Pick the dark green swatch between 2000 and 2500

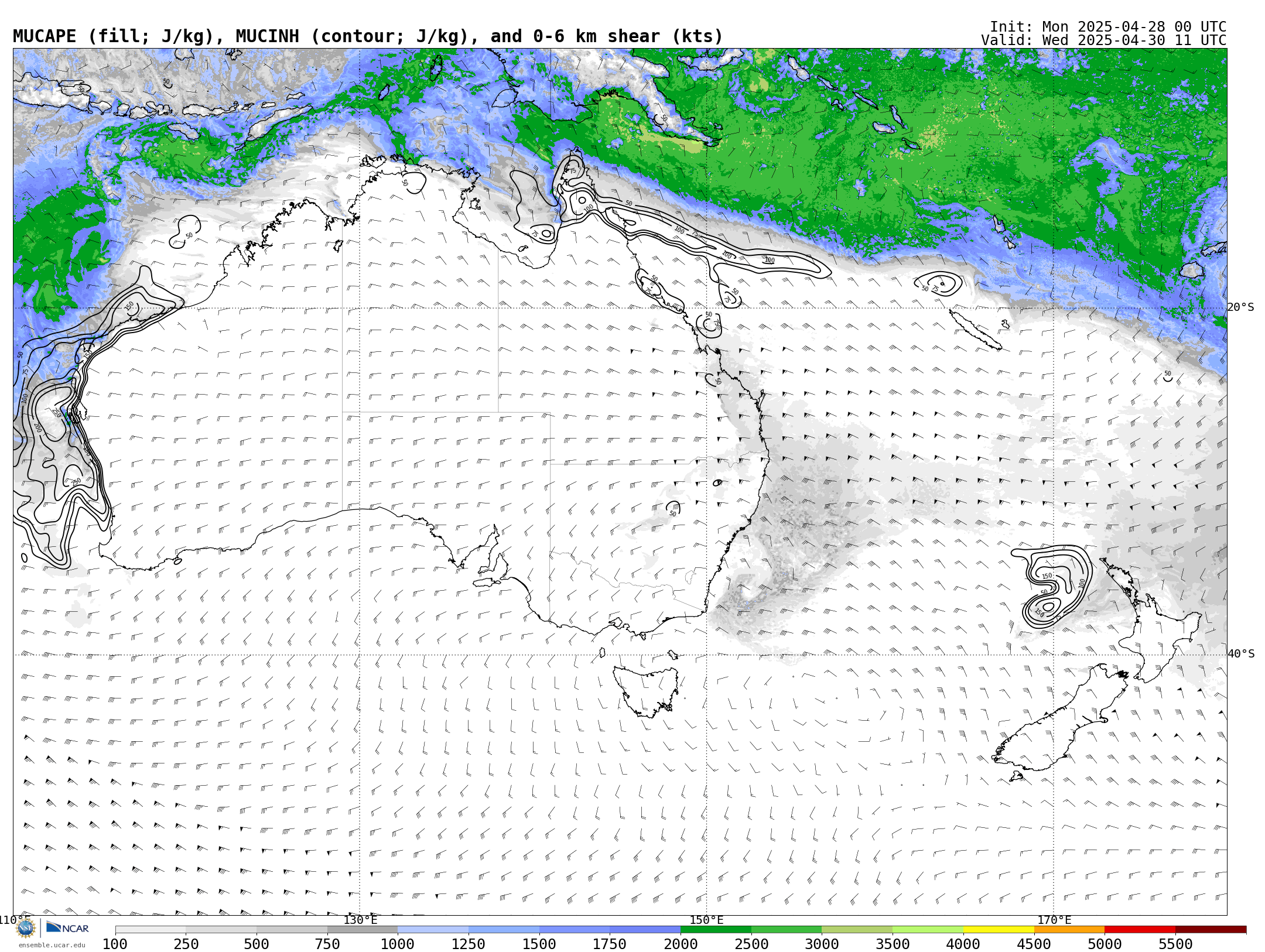[716, 929]
